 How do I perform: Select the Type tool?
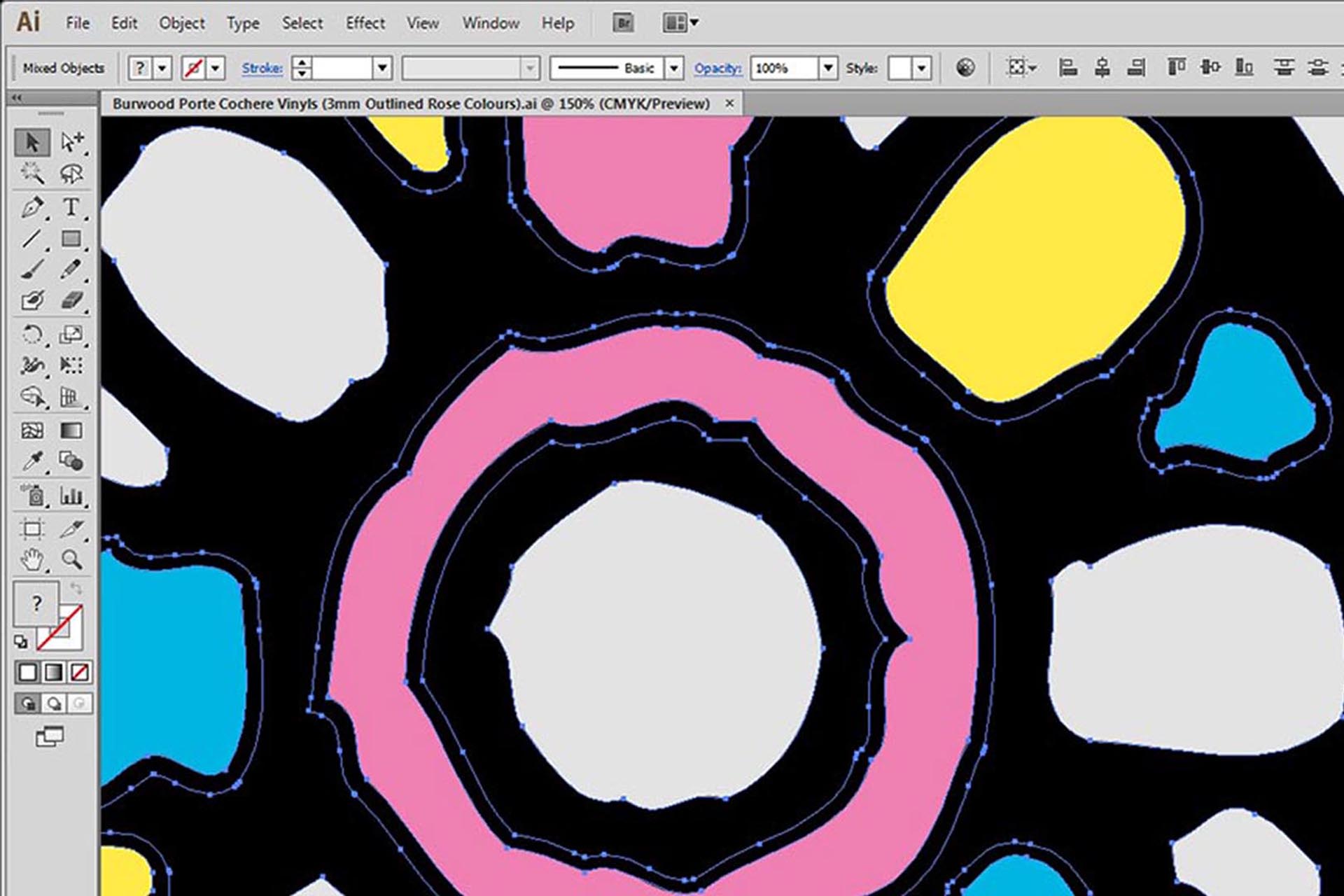tap(71, 207)
